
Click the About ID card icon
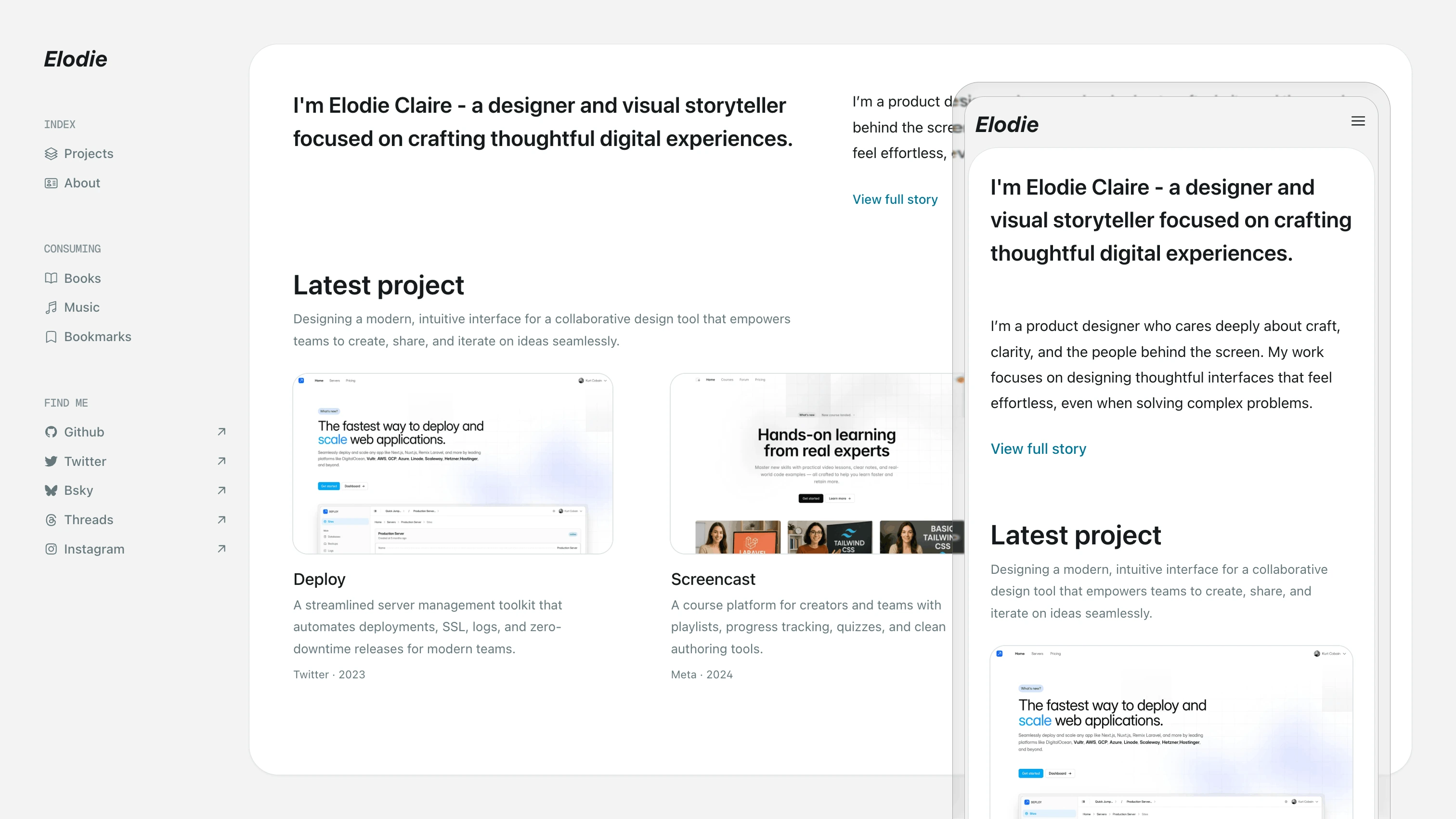(x=51, y=183)
